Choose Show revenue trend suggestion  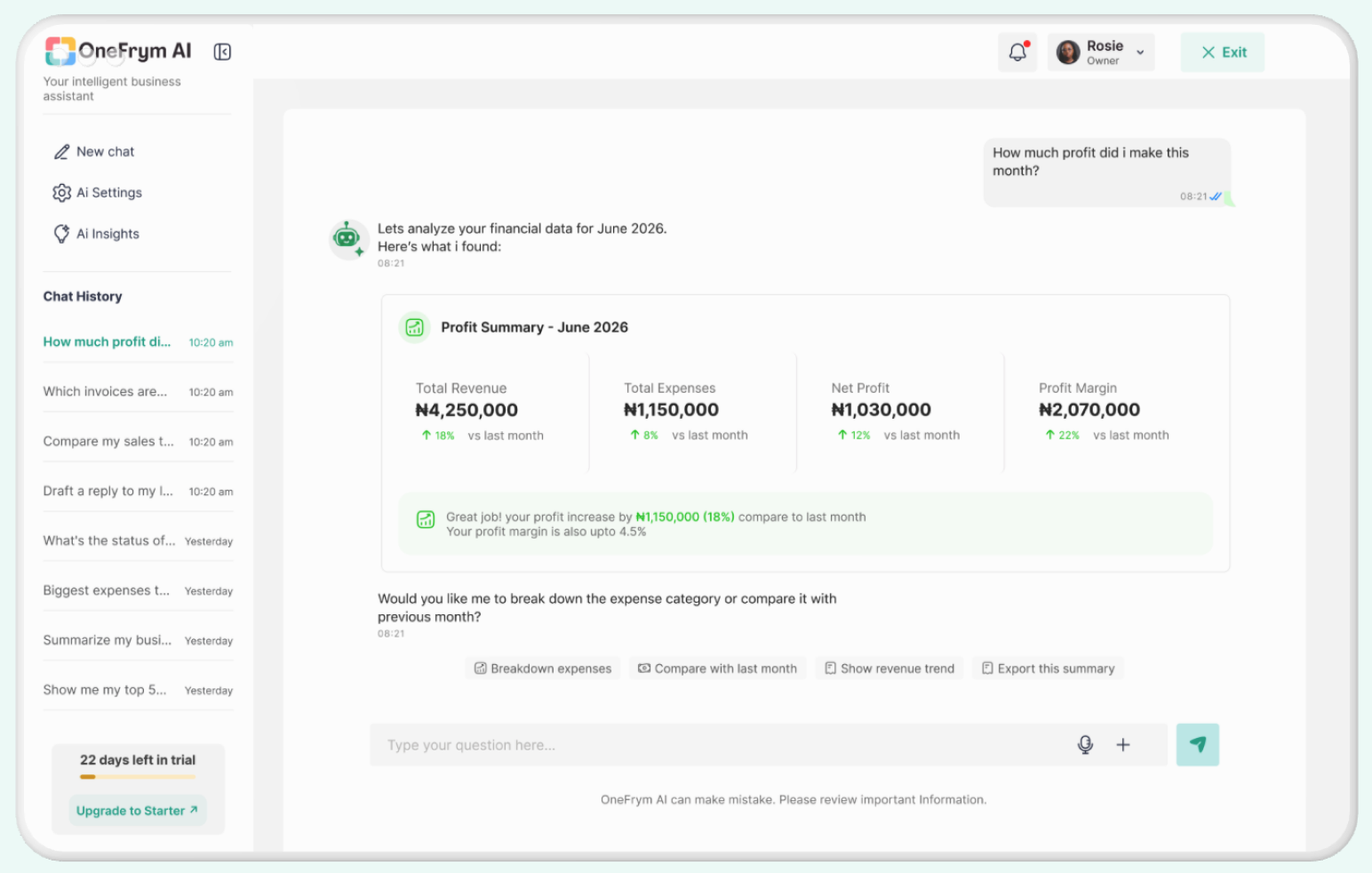[x=889, y=669]
